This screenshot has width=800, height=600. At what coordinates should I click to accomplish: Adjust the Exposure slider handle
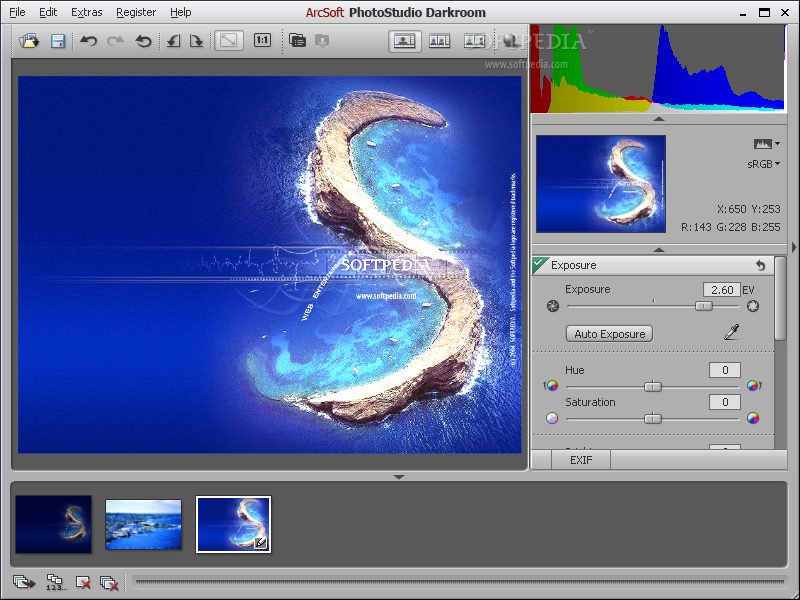704,306
